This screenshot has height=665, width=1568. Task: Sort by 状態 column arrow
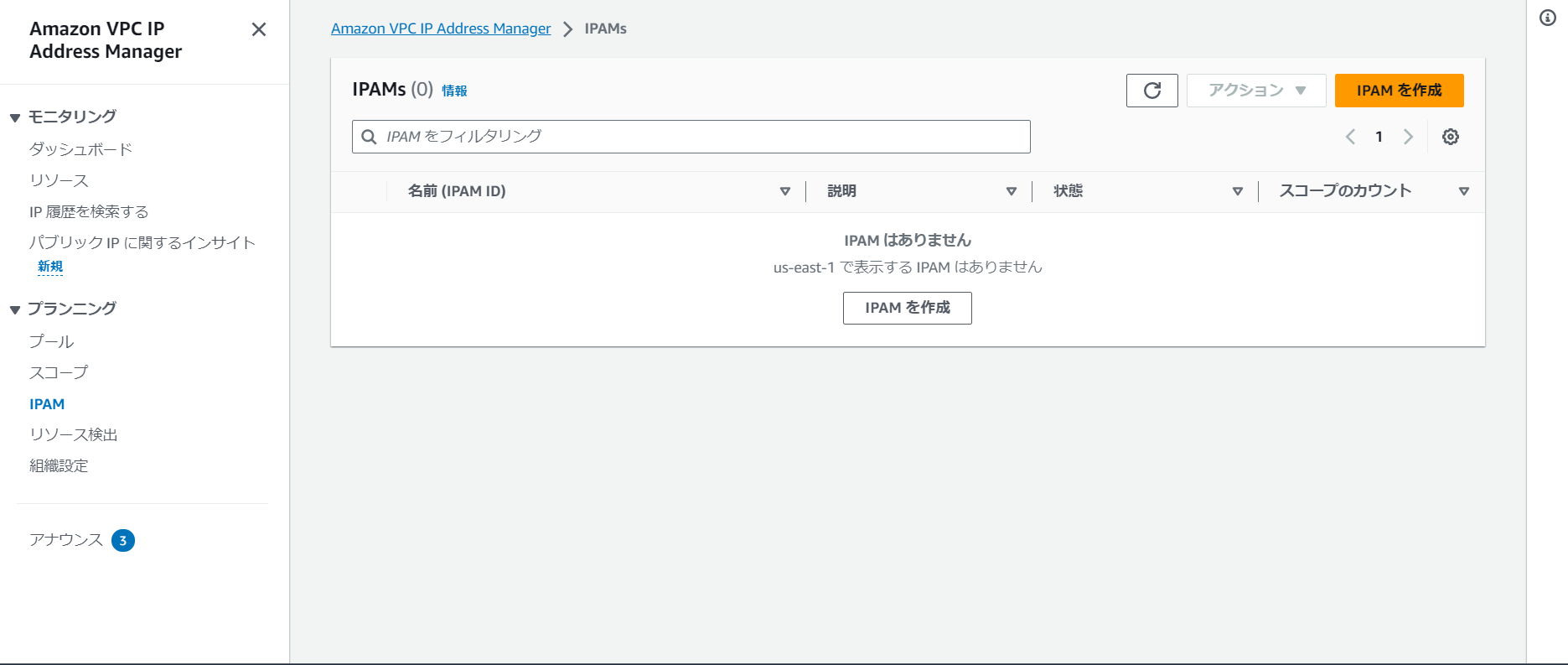coord(1238,191)
